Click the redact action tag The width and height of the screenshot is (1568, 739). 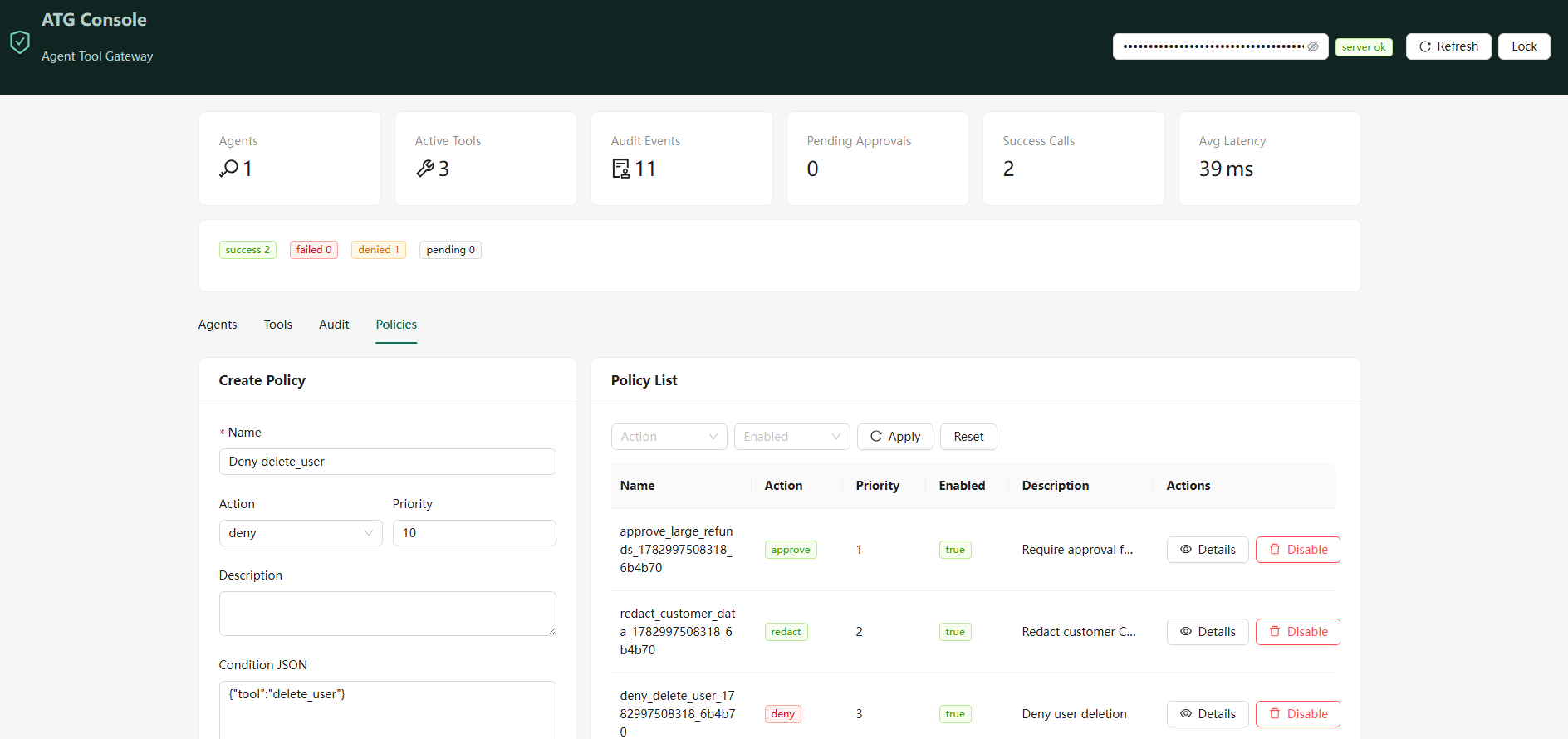[786, 632]
